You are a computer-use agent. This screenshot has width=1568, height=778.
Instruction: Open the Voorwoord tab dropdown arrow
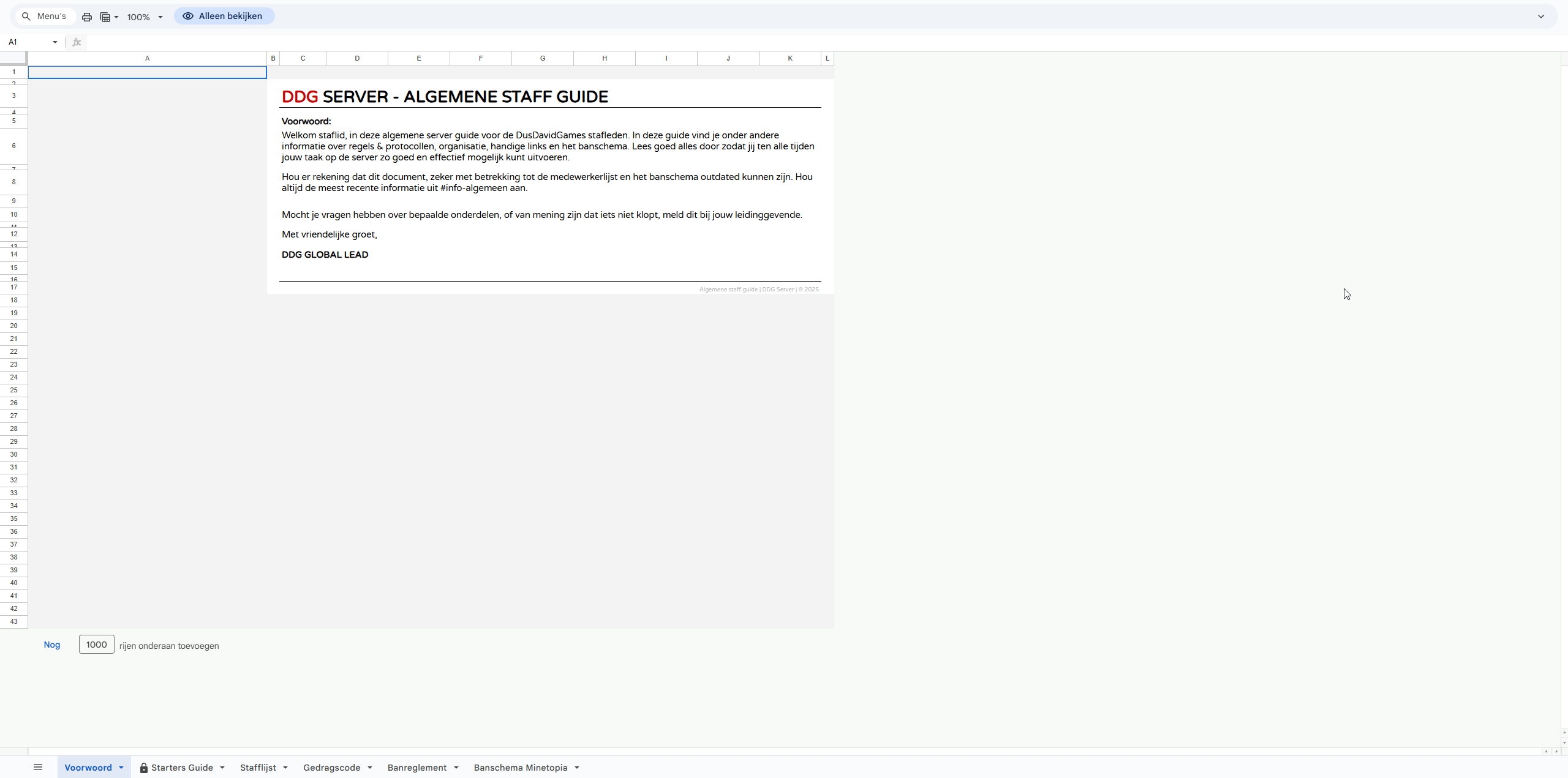point(121,768)
